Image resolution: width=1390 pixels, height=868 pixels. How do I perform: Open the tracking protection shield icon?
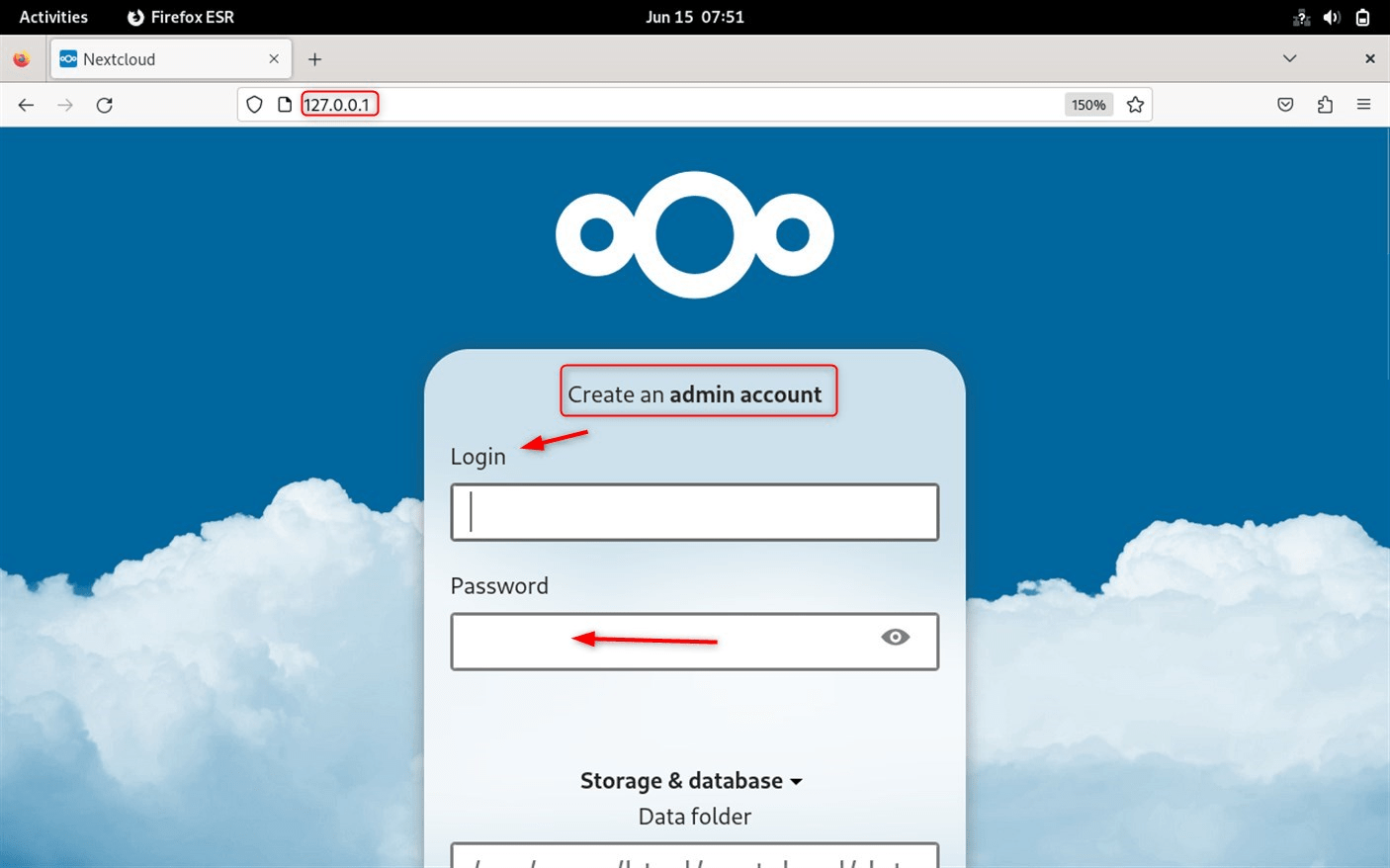[255, 105]
